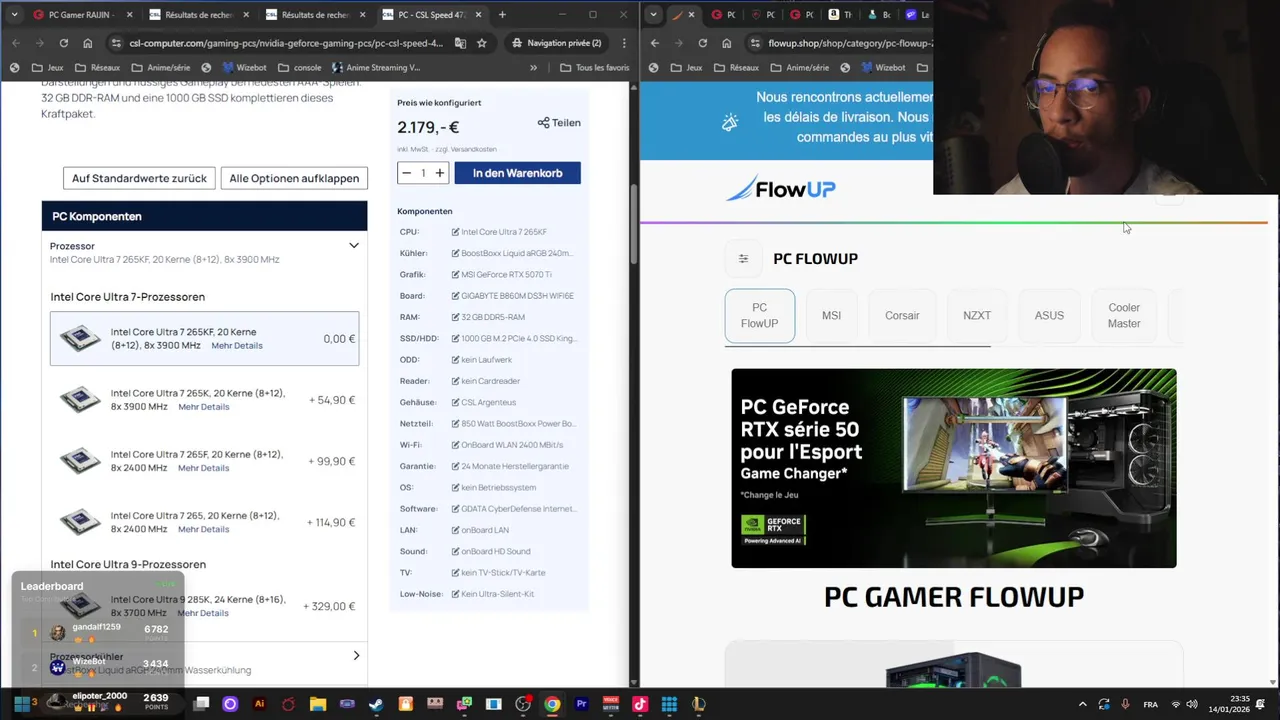Select Intel Core Ultra 7 265KF processor option

tap(204, 338)
